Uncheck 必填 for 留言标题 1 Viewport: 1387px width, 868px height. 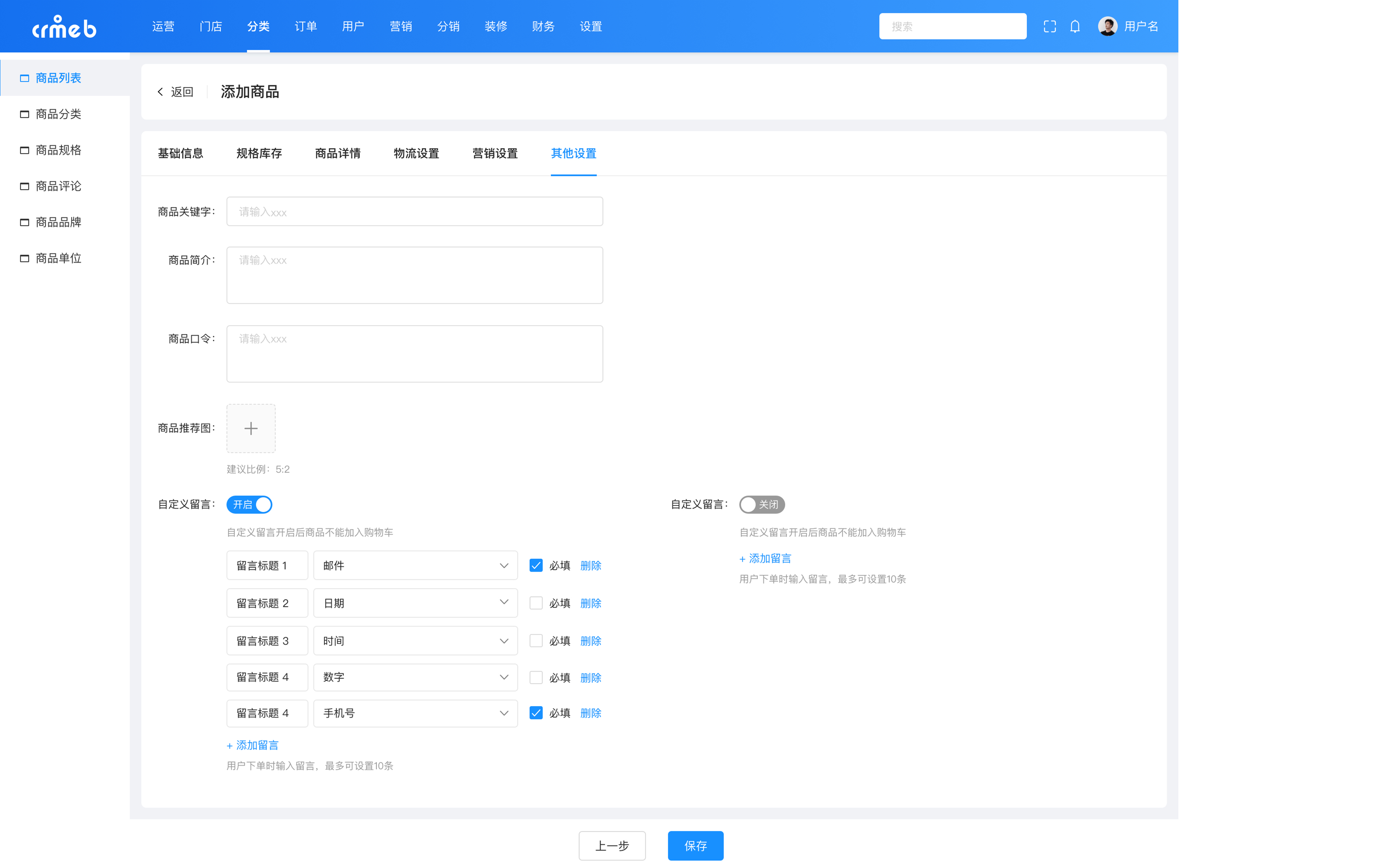click(x=535, y=566)
